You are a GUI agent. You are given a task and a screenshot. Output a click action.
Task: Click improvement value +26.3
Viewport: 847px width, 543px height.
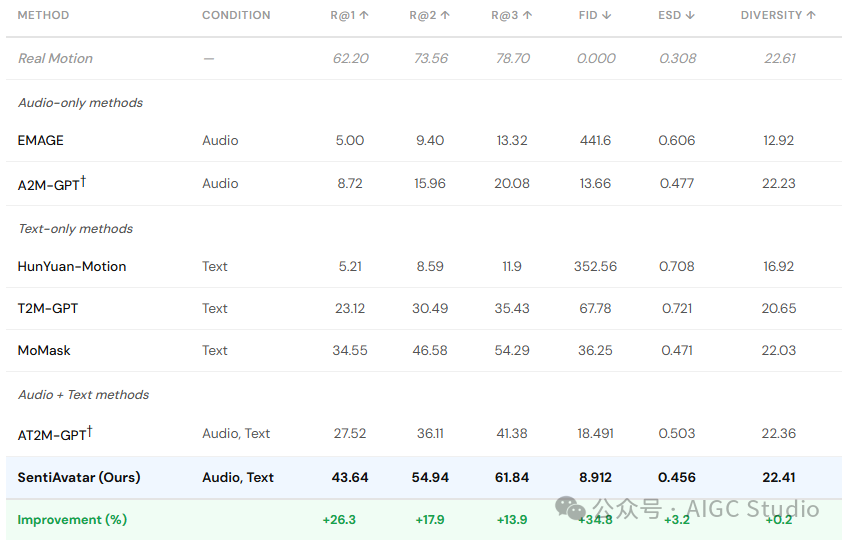[339, 520]
